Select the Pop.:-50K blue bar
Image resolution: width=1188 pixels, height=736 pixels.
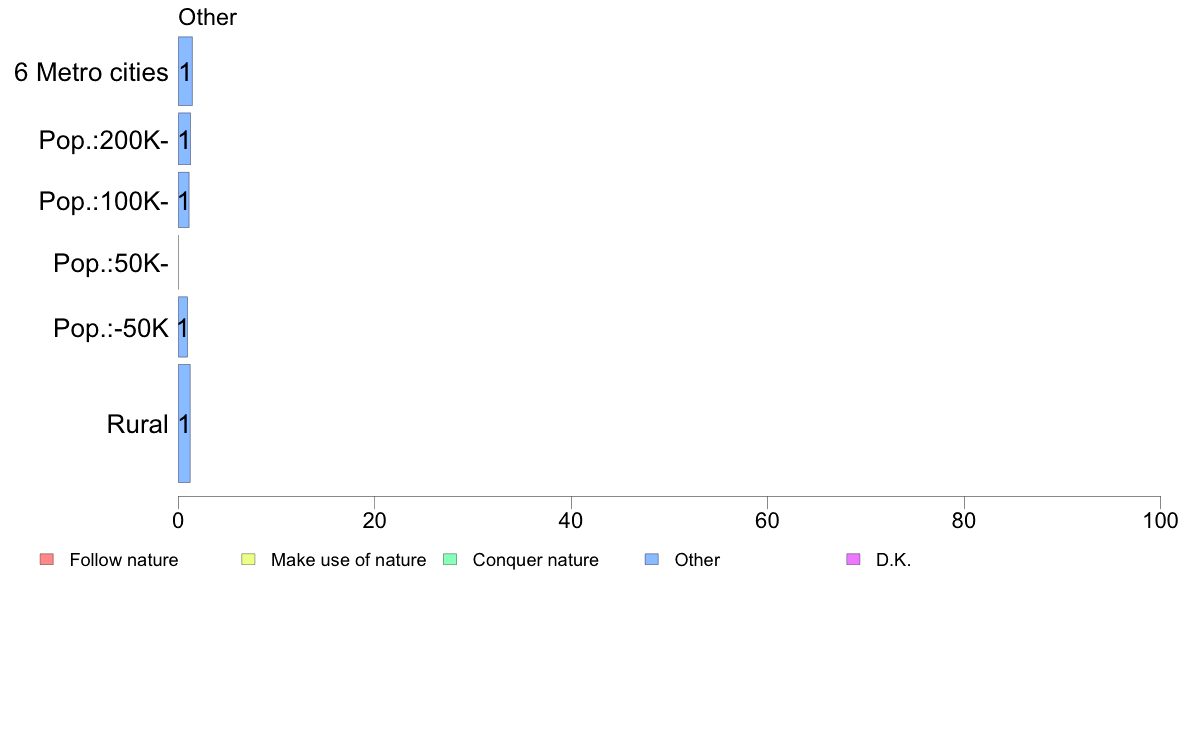pyautogui.click(x=183, y=327)
